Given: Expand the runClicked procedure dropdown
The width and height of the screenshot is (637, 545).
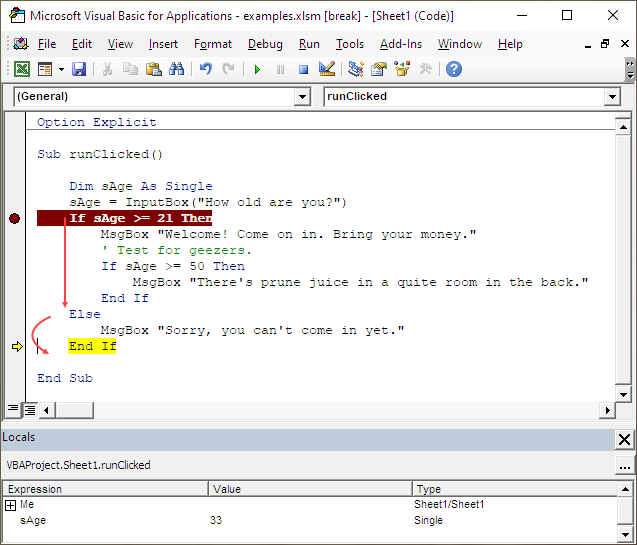Looking at the screenshot, I should [x=612, y=97].
